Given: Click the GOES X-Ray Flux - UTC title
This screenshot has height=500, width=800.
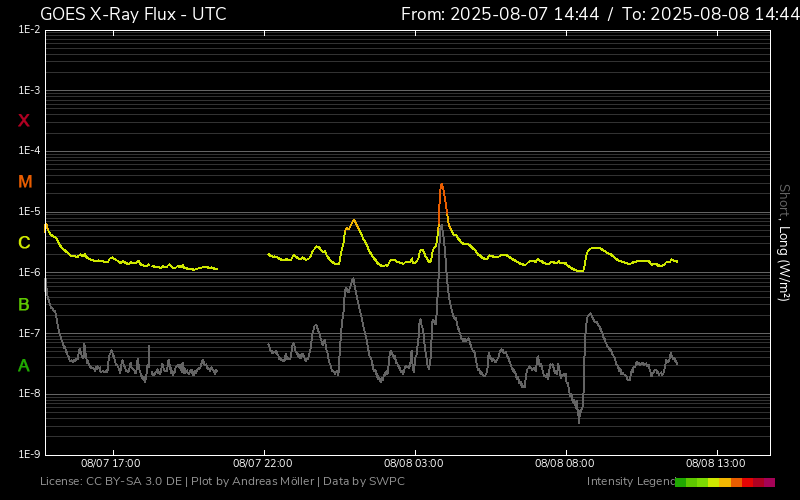Looking at the screenshot, I should click(133, 14).
